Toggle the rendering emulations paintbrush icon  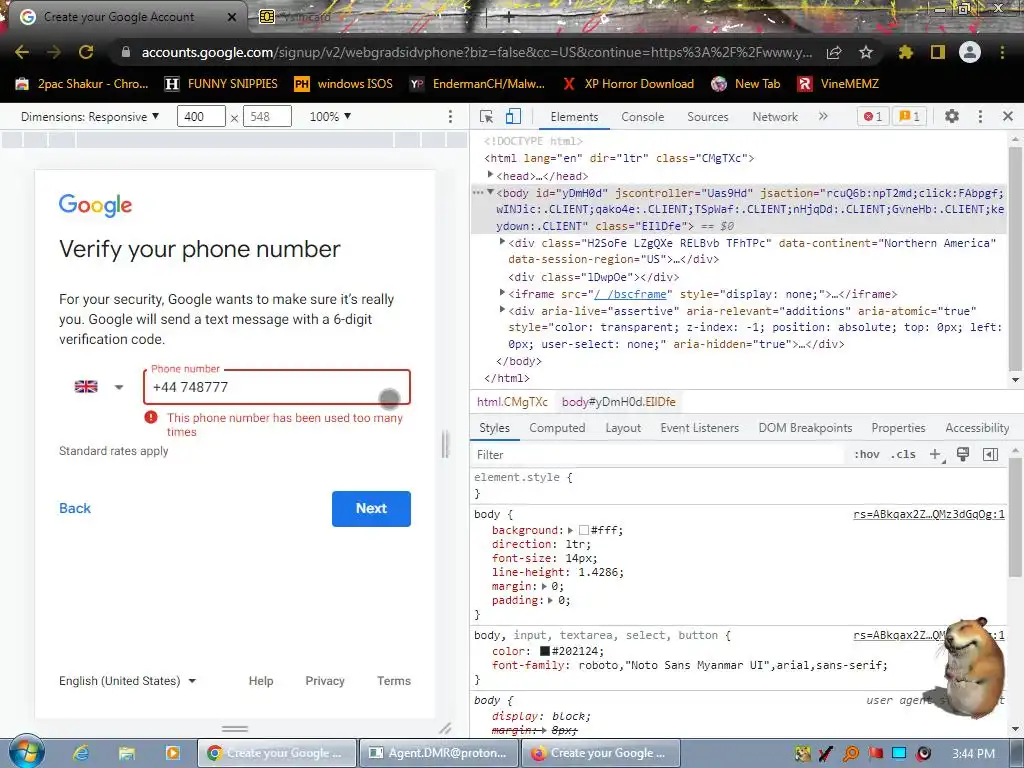963,455
